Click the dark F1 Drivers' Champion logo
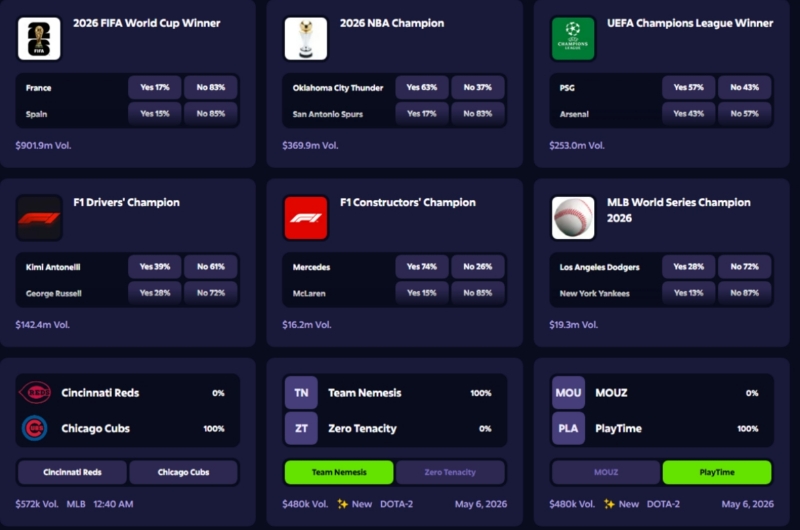This screenshot has height=530, width=800. tap(39, 218)
